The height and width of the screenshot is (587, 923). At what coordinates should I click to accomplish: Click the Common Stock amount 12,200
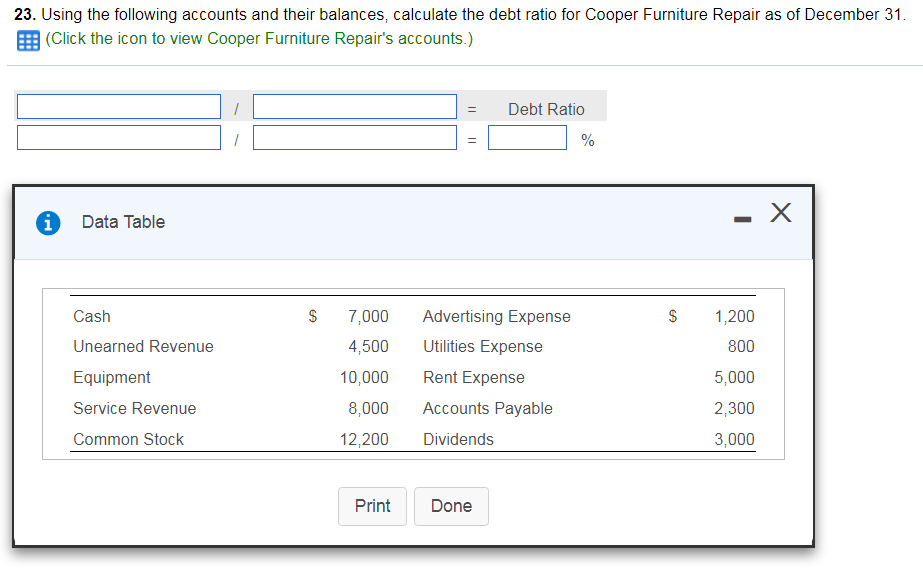(369, 439)
